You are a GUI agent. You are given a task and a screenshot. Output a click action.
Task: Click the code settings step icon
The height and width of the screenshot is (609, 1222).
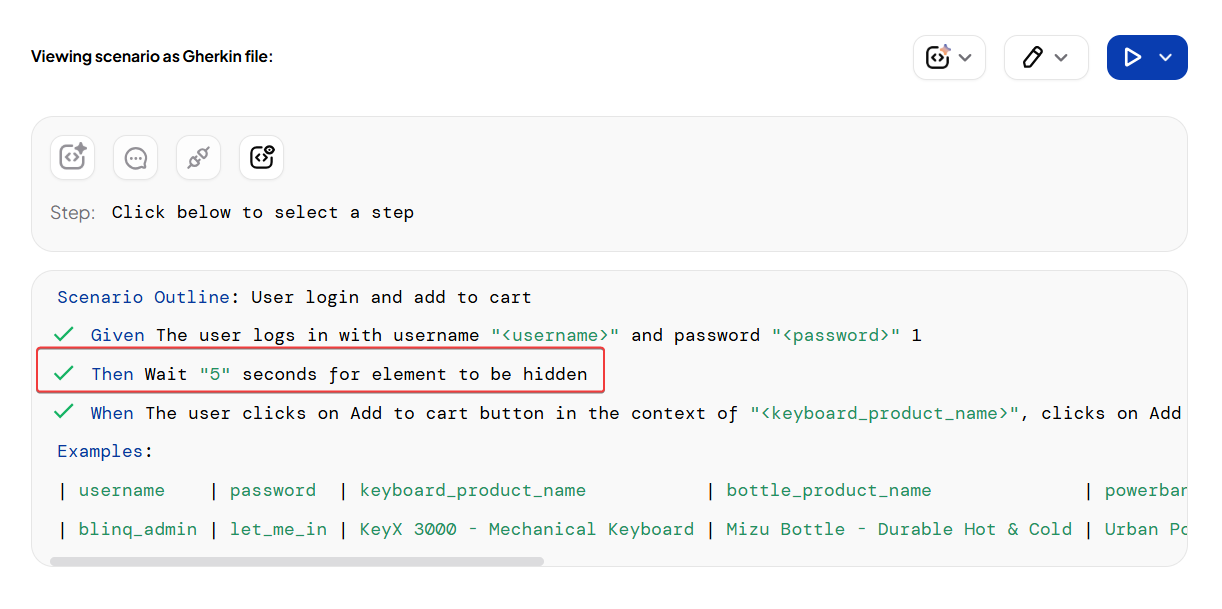coord(261,158)
